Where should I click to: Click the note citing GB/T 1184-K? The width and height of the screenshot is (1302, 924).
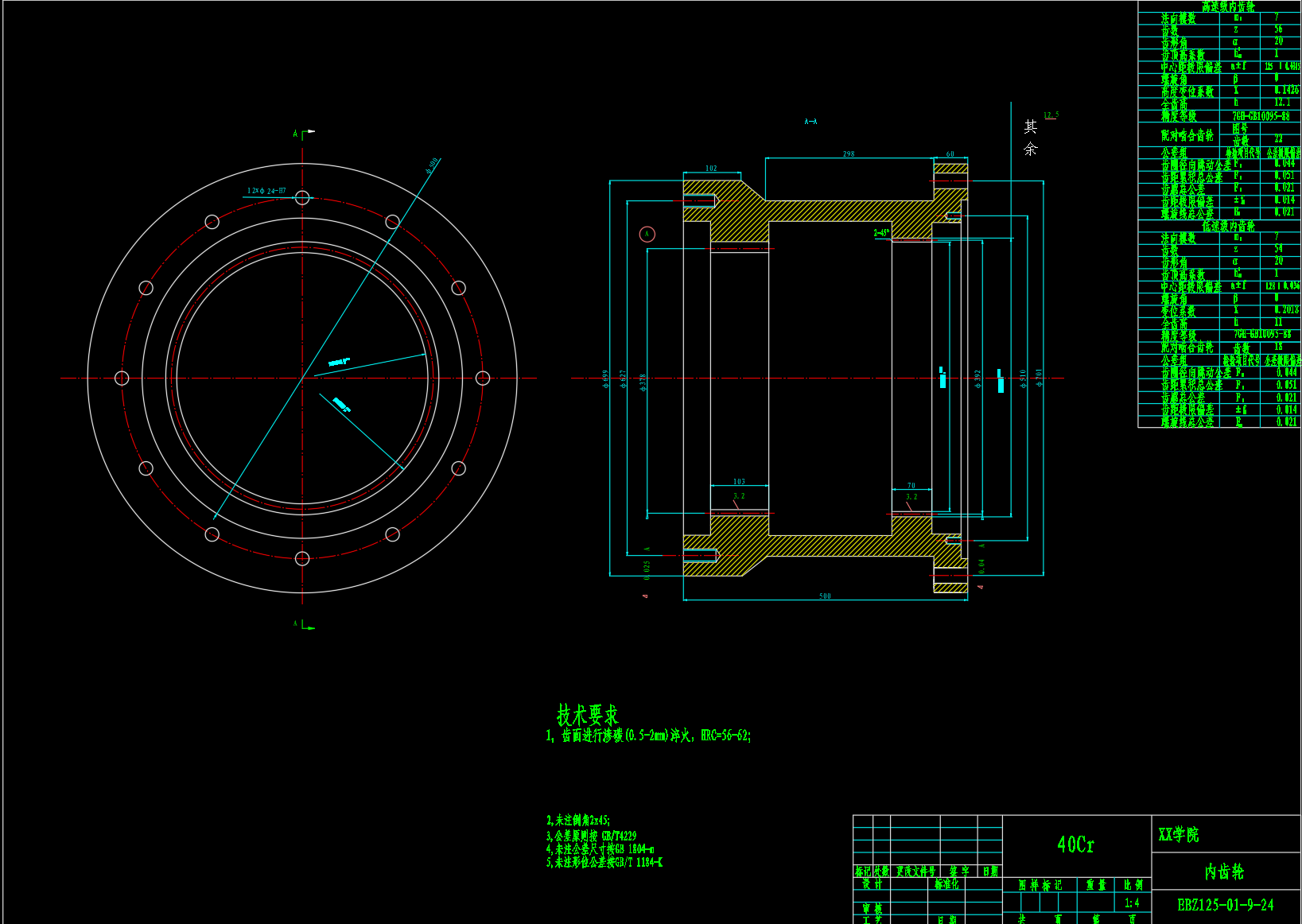pyautogui.click(x=604, y=862)
